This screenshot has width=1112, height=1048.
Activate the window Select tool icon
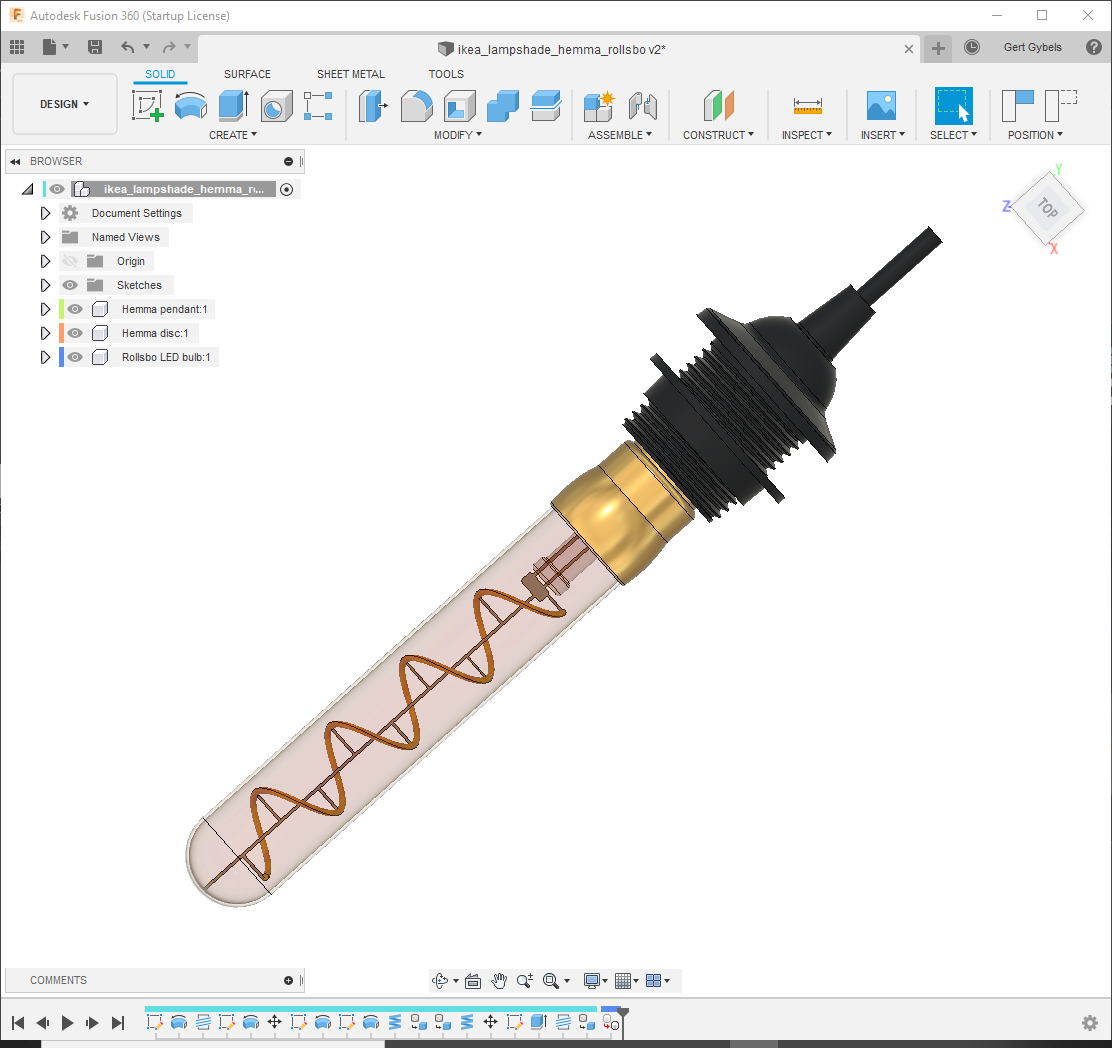coord(953,106)
